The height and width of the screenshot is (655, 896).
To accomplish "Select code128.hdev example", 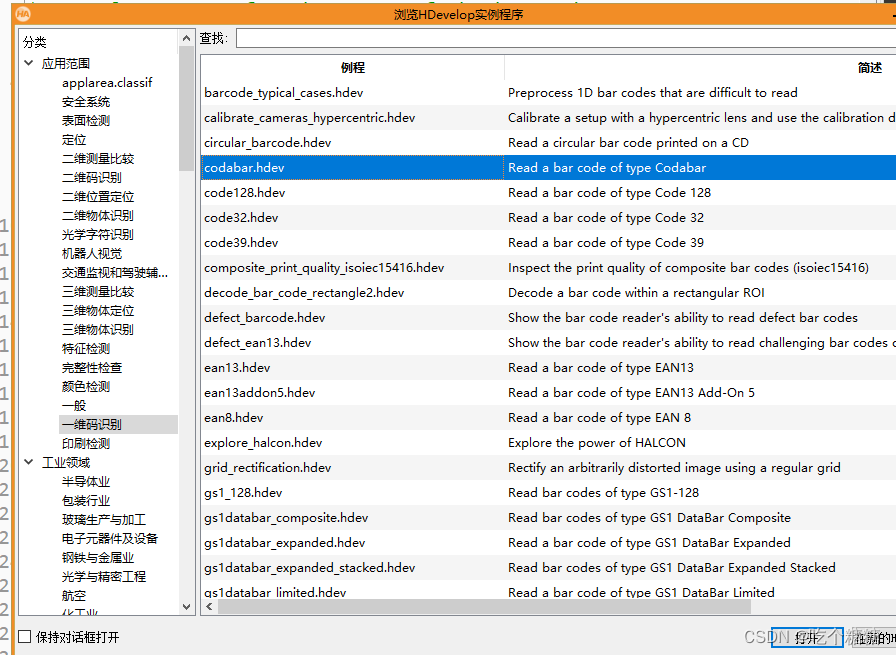I will [x=245, y=193].
